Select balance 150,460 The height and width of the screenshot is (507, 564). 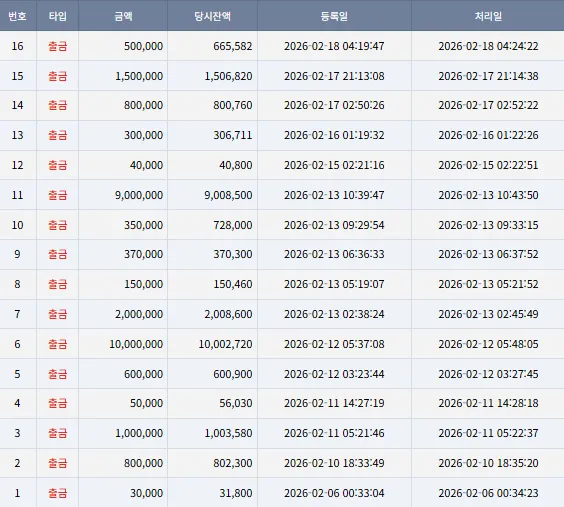[233, 284]
